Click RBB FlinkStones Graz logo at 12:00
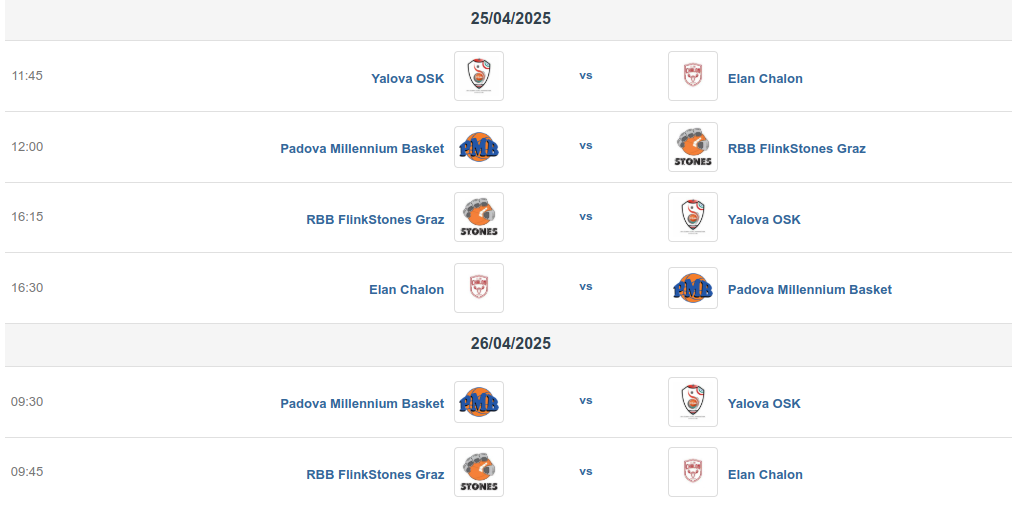Screen dimensions: 1012x512 click(693, 147)
